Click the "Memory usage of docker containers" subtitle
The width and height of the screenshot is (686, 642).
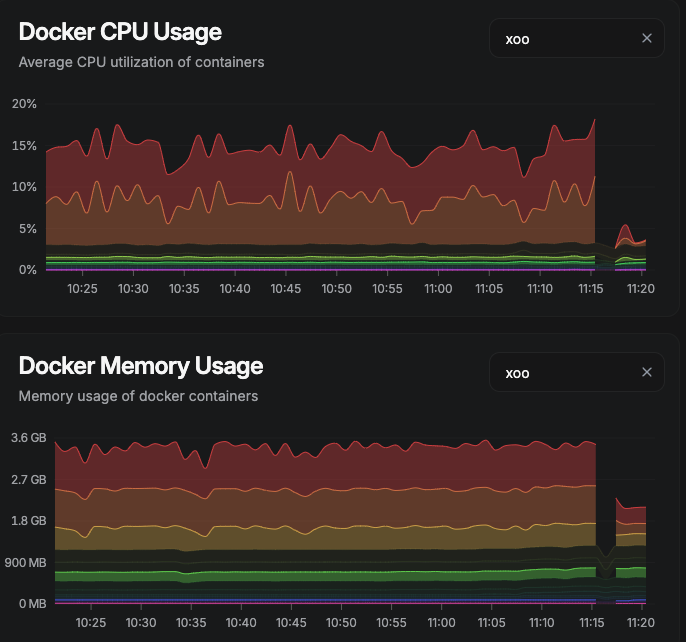click(x=138, y=396)
